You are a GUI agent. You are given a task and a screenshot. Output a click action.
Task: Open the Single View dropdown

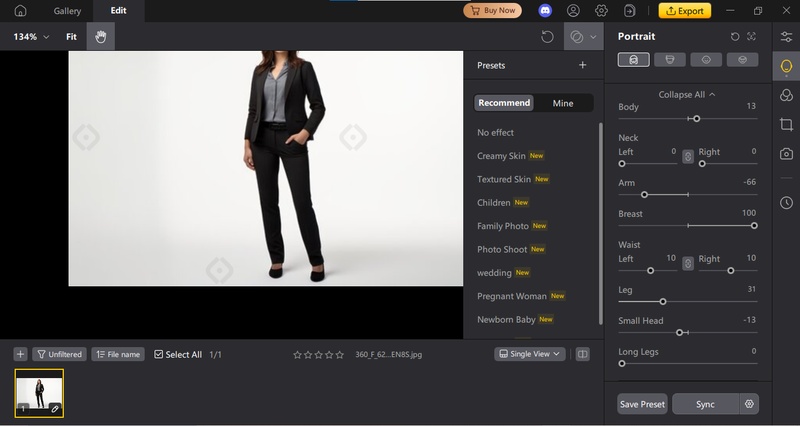(530, 354)
